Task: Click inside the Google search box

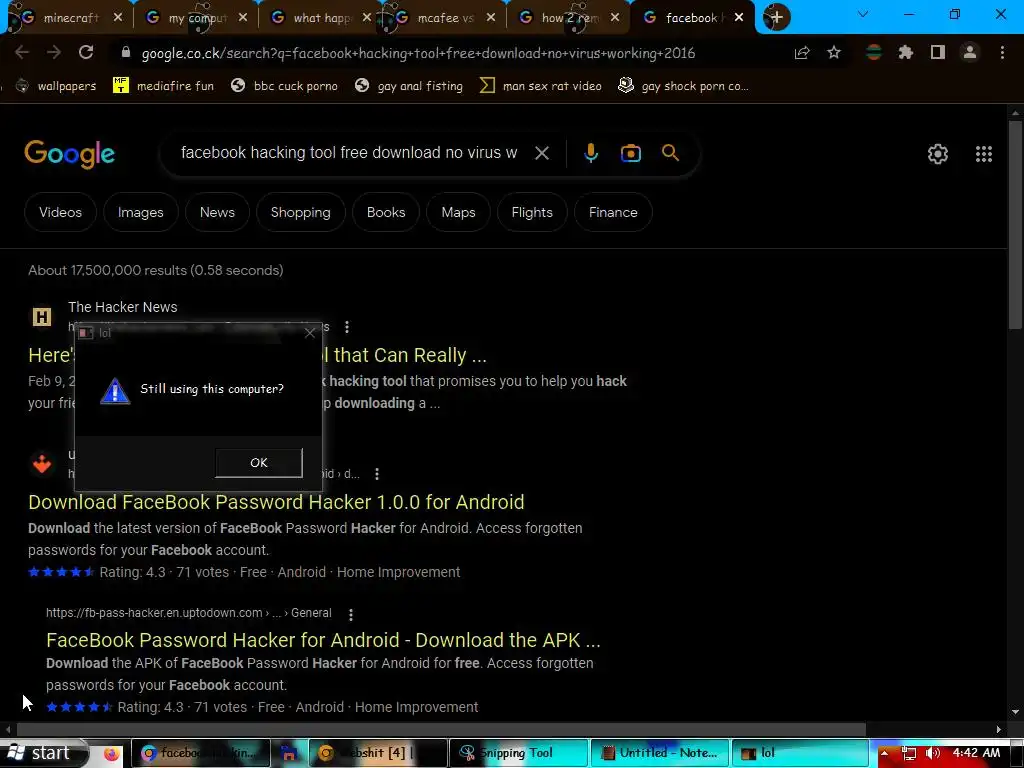Action: click(x=349, y=153)
